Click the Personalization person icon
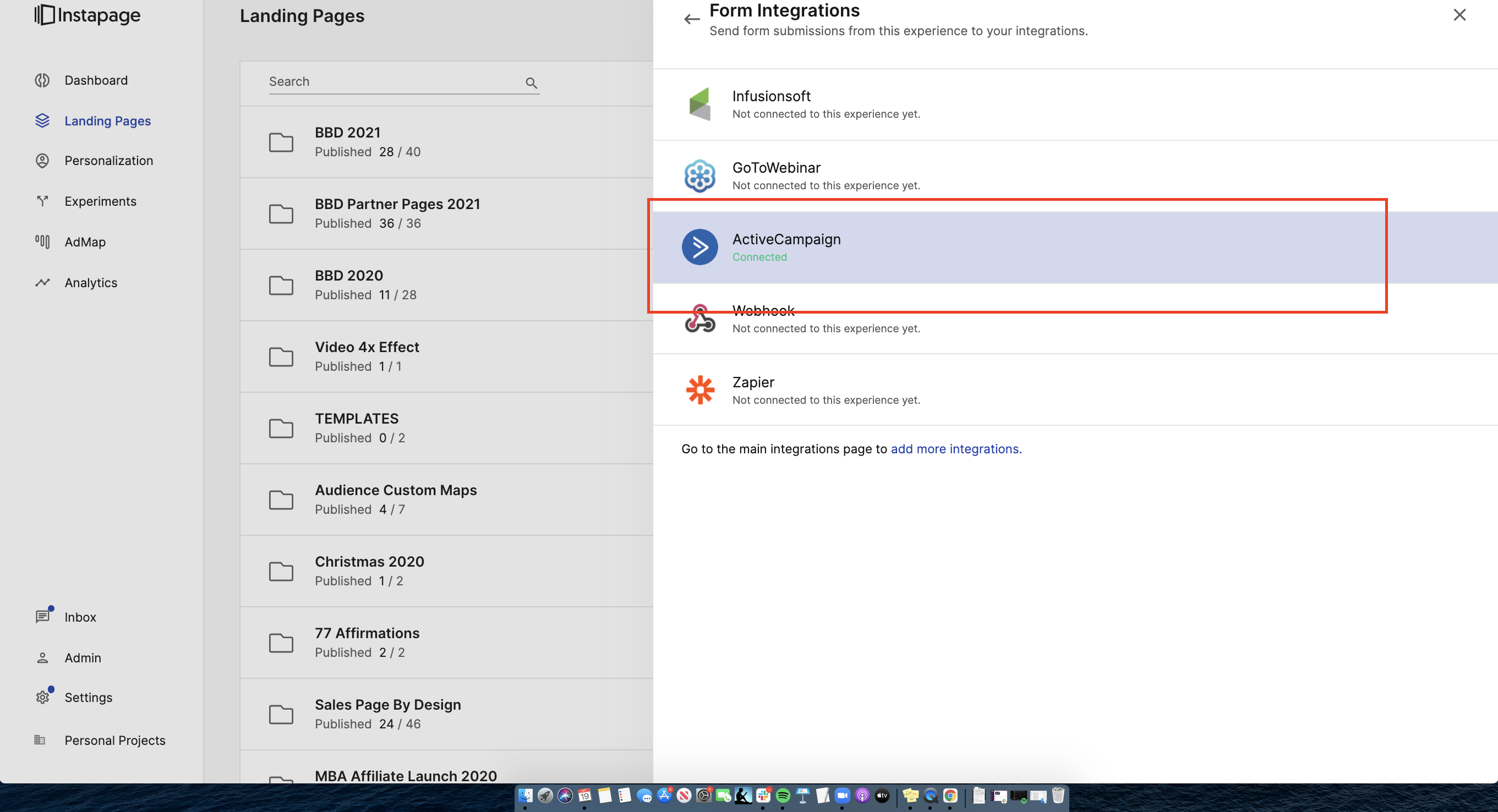The width and height of the screenshot is (1498, 812). pos(42,161)
